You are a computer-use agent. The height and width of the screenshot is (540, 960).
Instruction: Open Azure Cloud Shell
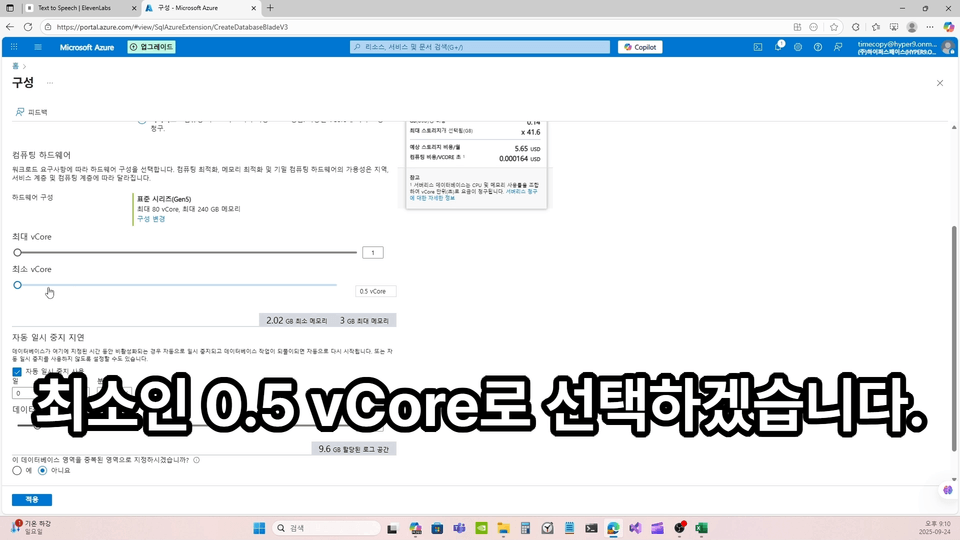[x=758, y=47]
